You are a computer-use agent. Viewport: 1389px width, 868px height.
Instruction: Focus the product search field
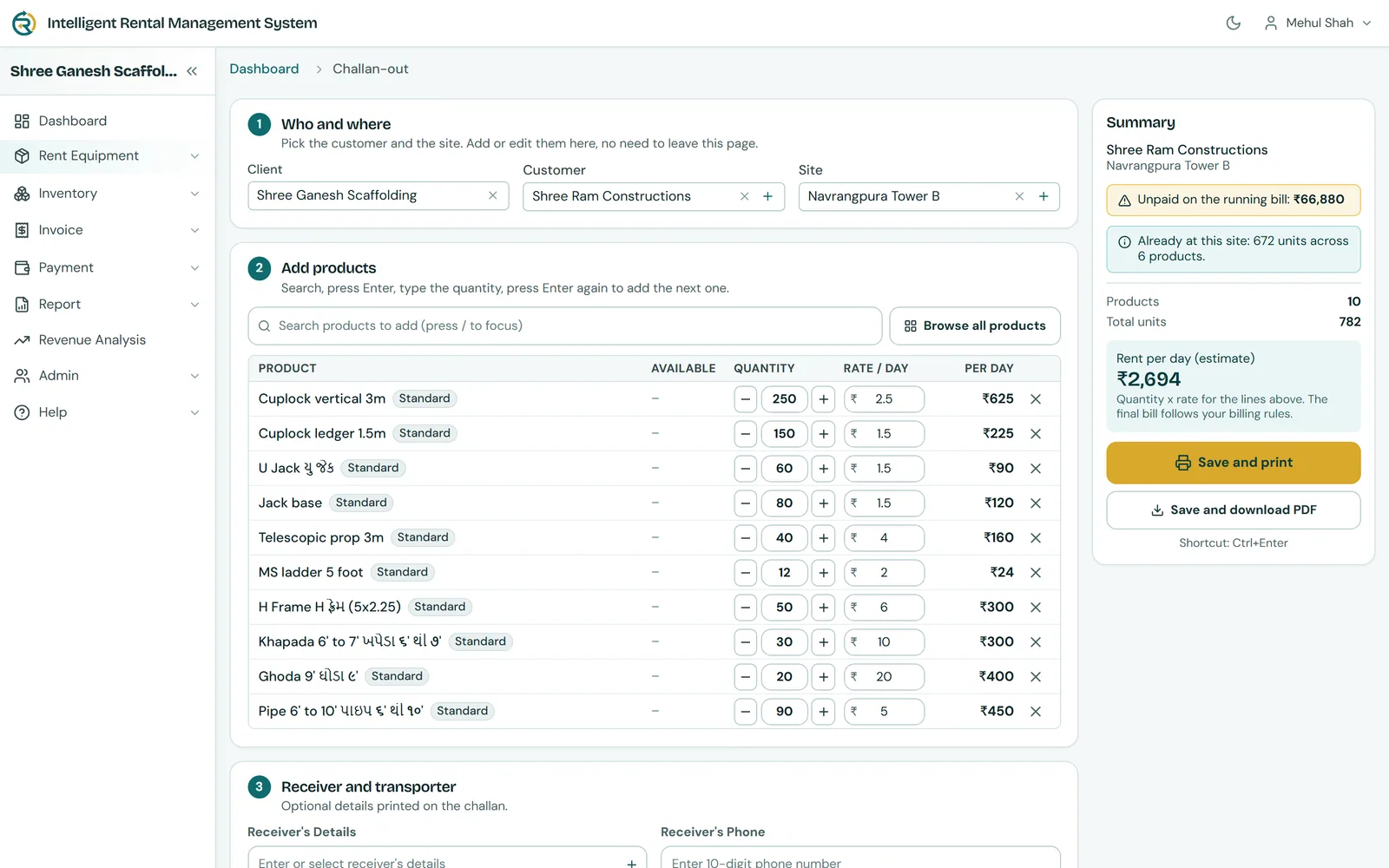pyautogui.click(x=565, y=325)
